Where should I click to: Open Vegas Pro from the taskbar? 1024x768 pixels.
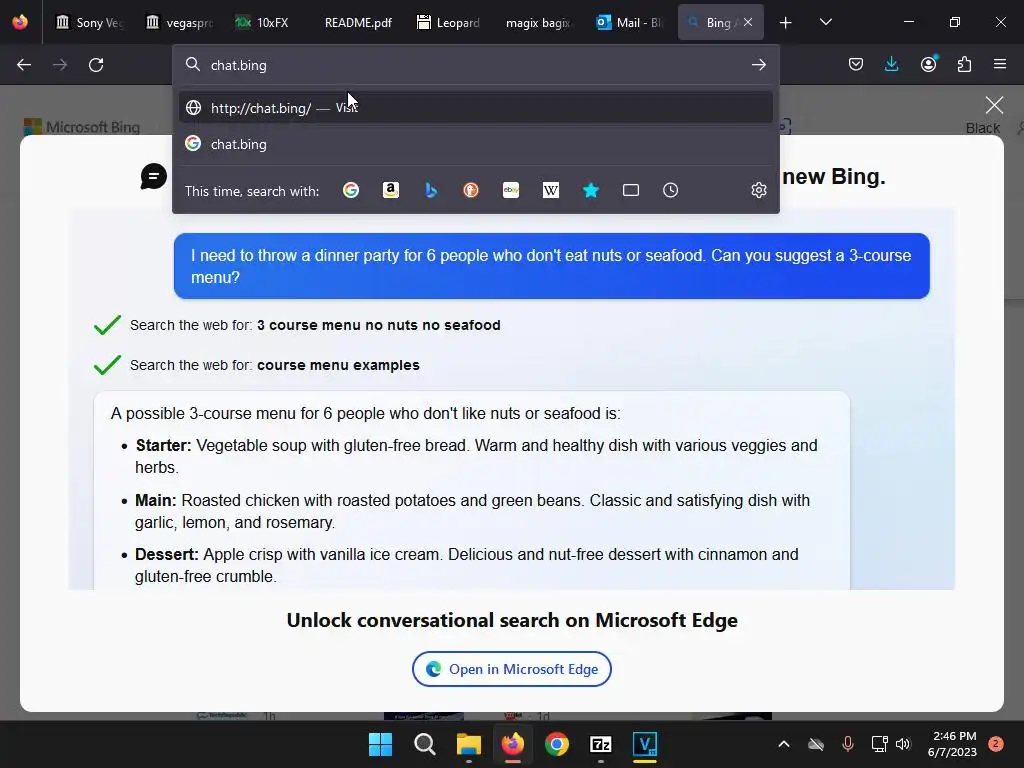coord(645,744)
